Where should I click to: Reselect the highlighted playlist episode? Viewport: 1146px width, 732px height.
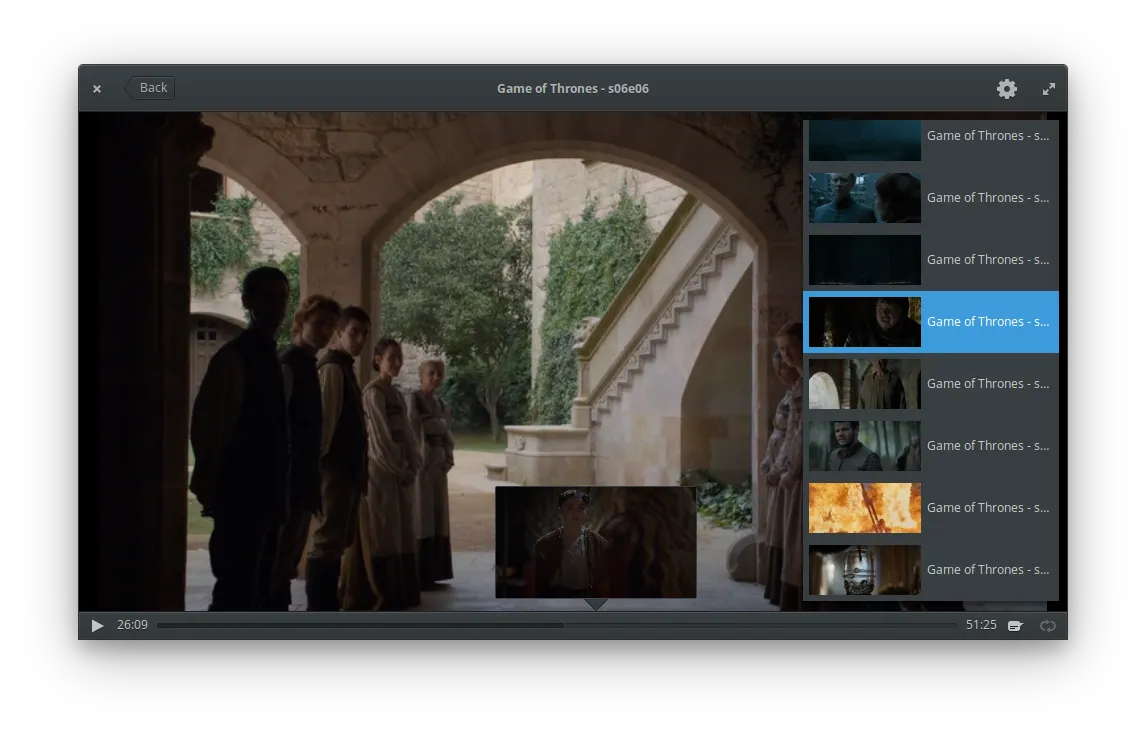click(930, 321)
